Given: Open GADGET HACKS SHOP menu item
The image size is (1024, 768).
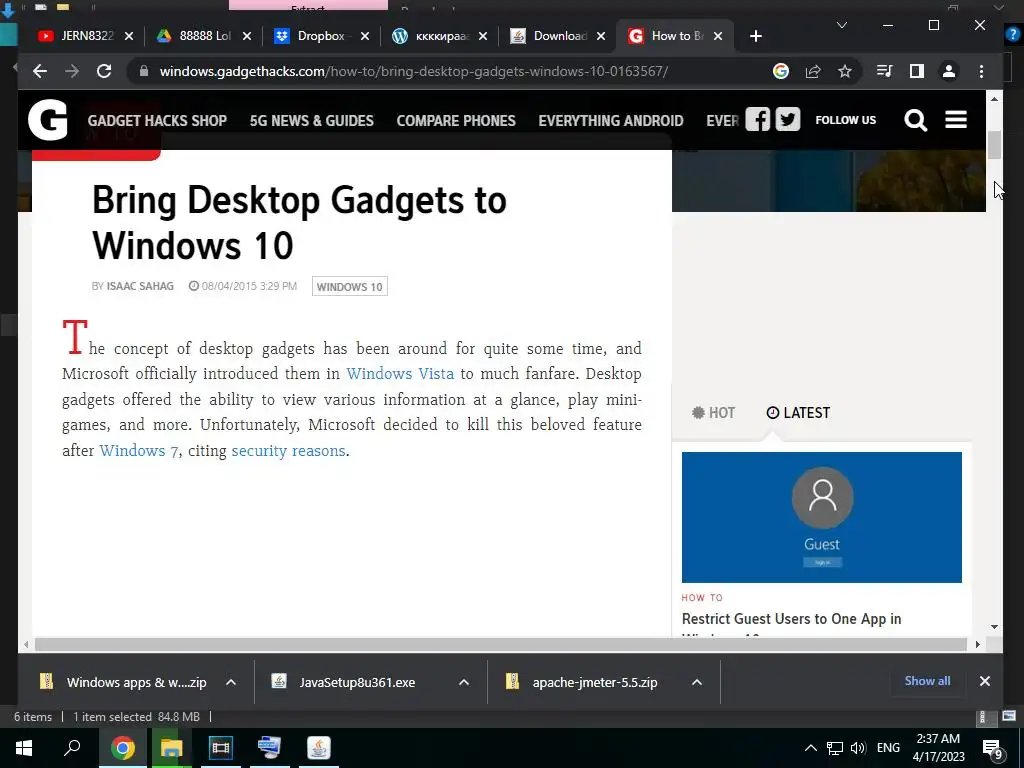Looking at the screenshot, I should (157, 121).
